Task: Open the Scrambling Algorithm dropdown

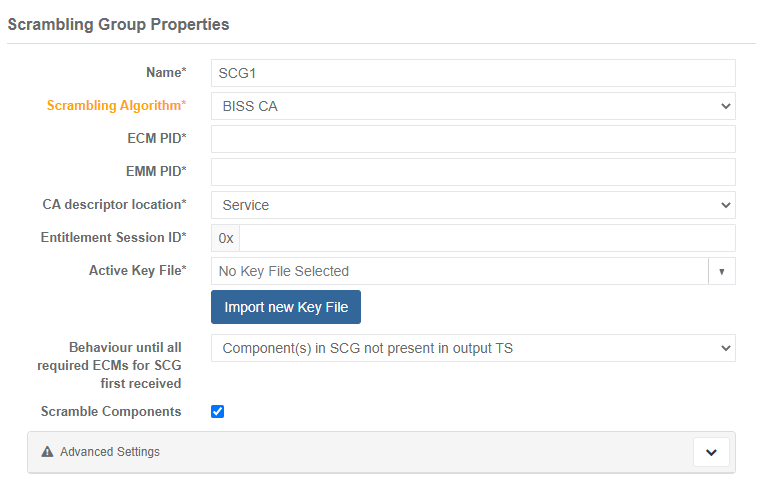Action: (x=473, y=106)
